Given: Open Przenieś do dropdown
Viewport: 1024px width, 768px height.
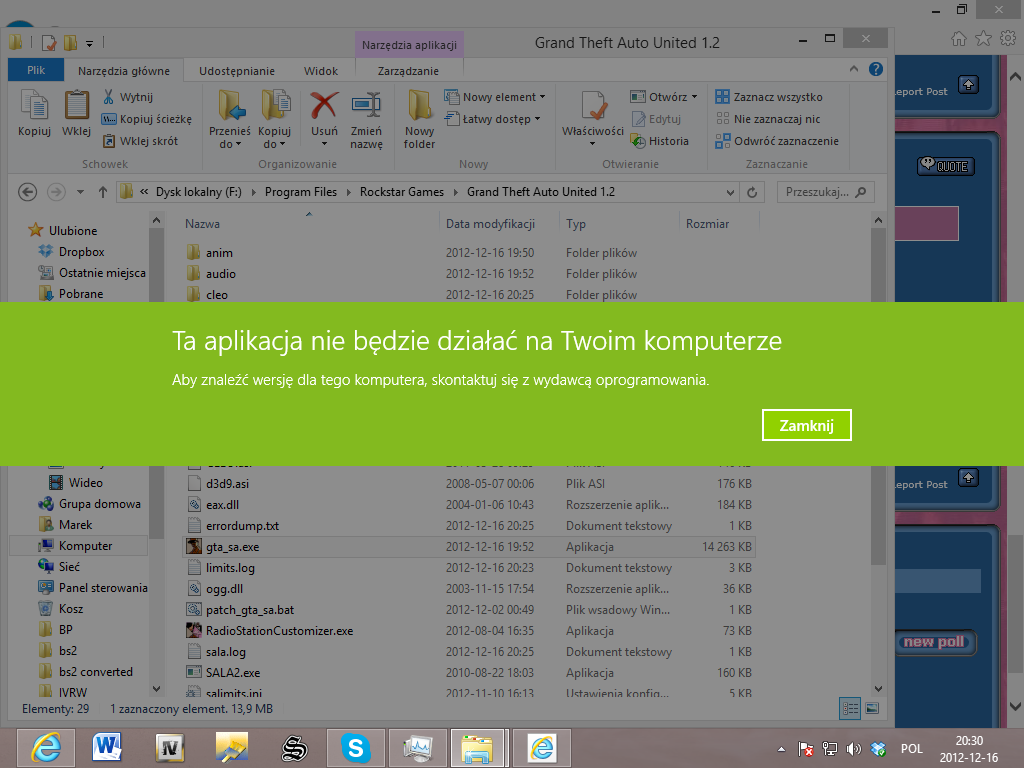Looking at the screenshot, I should tap(230, 119).
